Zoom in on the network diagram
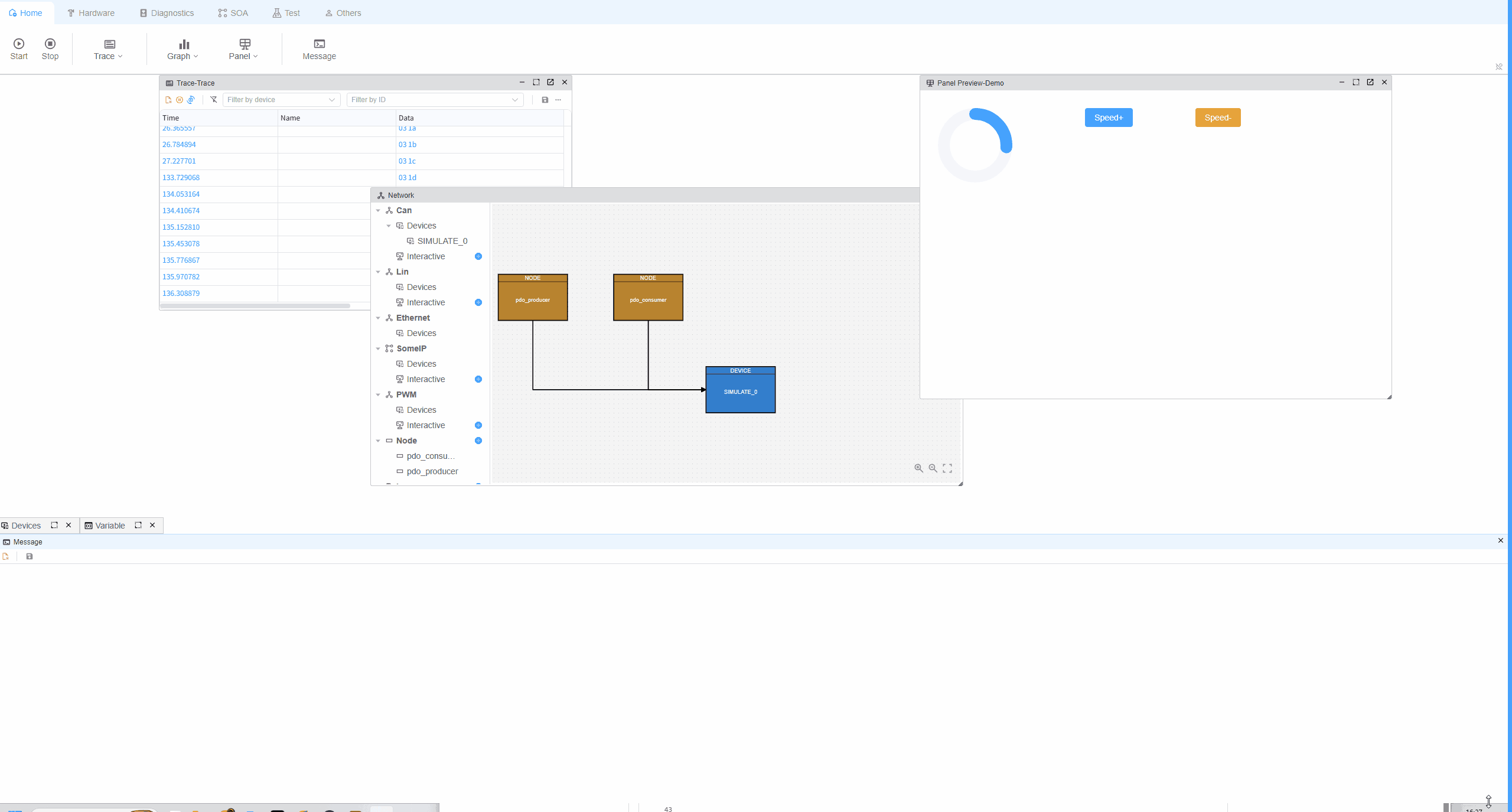The height and width of the screenshot is (812, 1512). click(918, 468)
